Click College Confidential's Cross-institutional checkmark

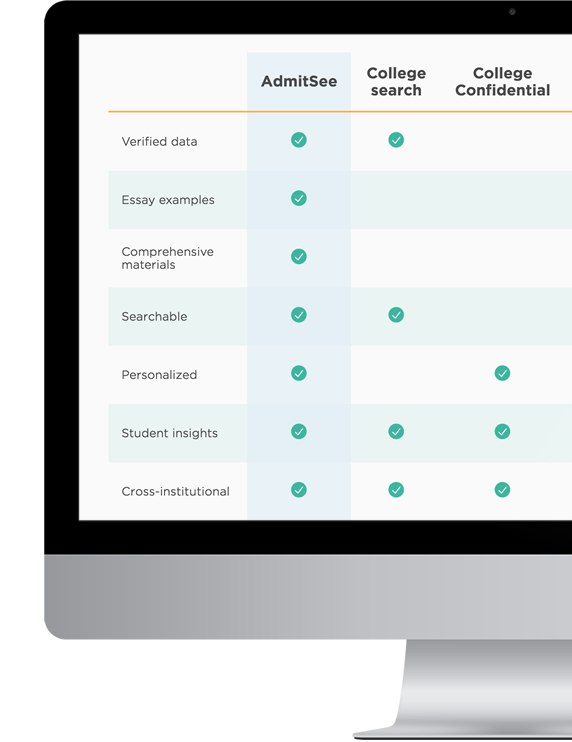click(x=502, y=490)
